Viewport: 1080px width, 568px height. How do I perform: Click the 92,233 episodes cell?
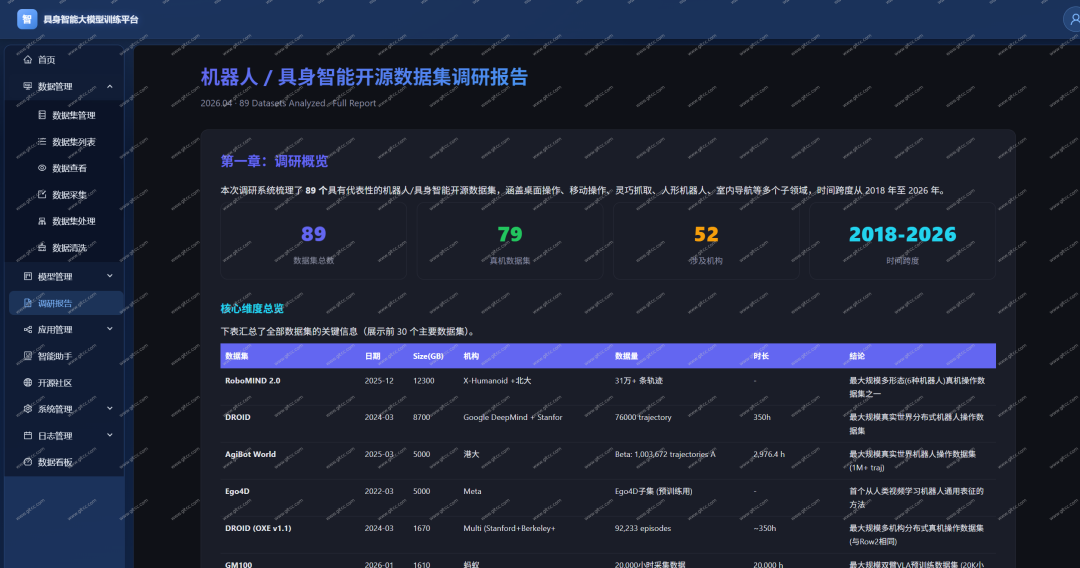point(643,529)
